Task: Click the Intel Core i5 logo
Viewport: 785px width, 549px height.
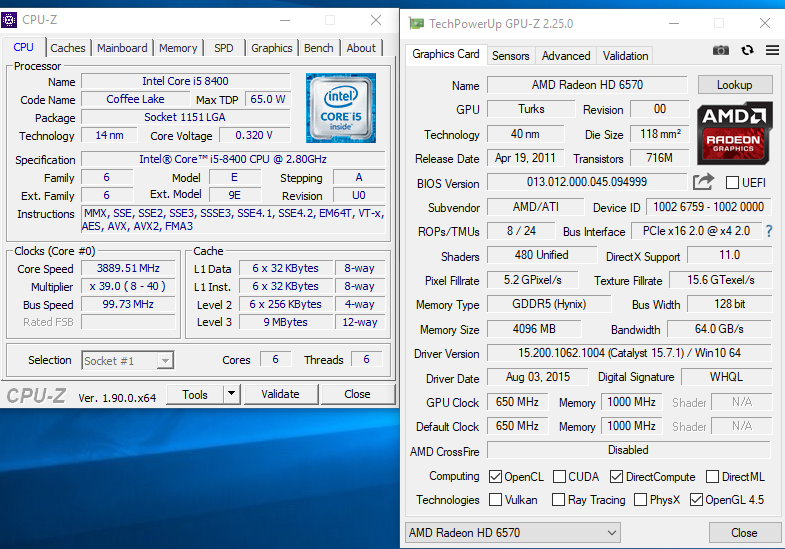Action: click(340, 108)
